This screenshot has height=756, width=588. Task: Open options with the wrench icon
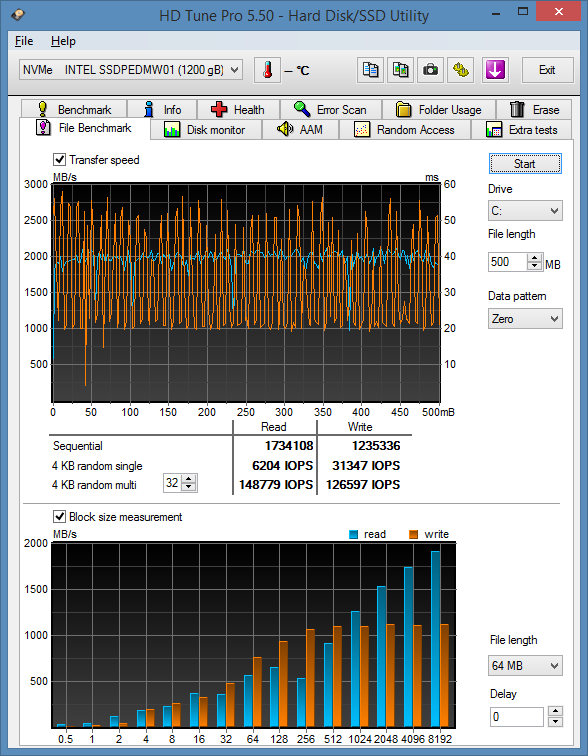(x=460, y=70)
